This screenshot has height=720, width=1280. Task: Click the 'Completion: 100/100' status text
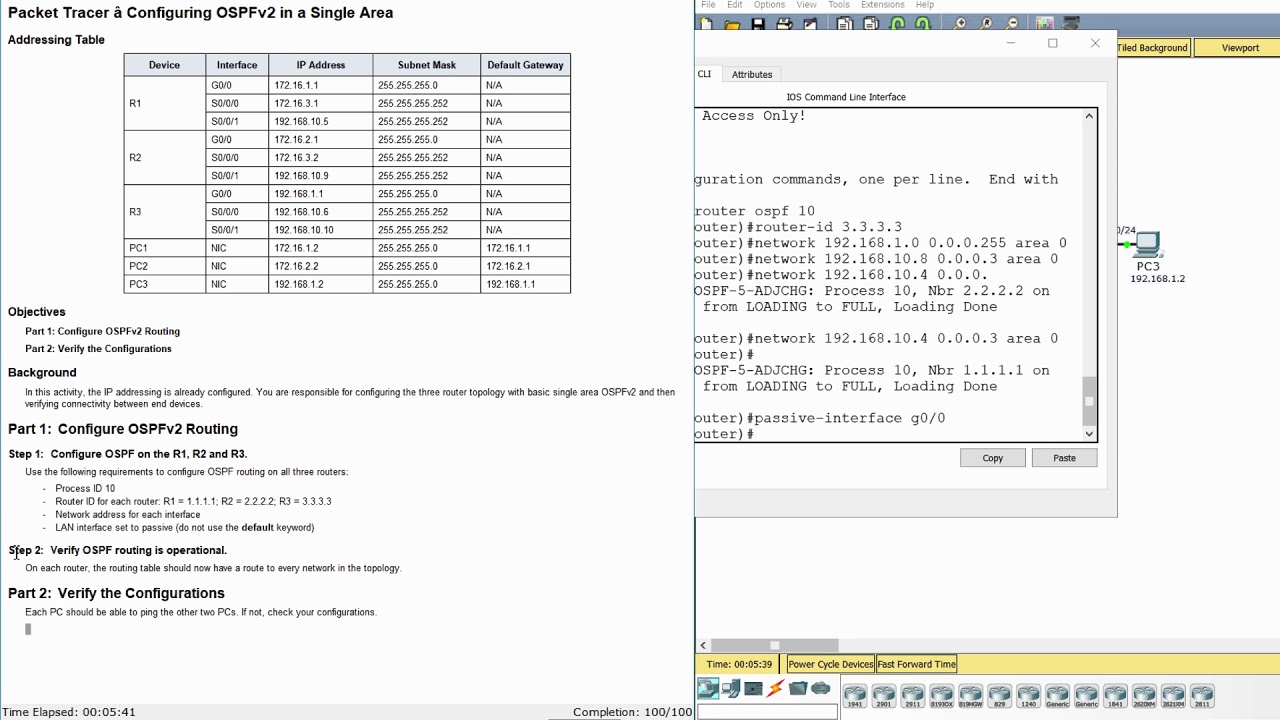(632, 712)
